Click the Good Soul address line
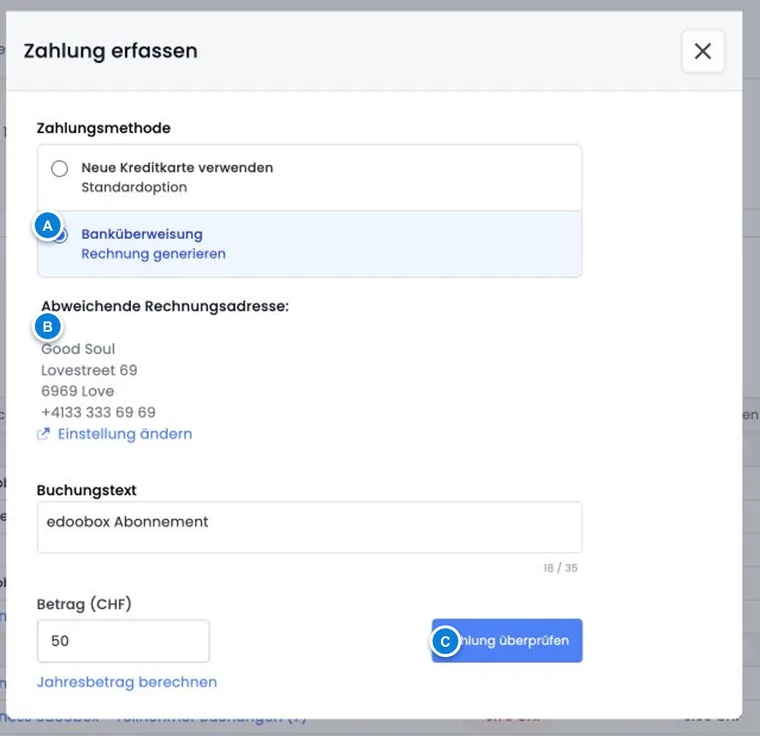The image size is (760, 736). 78,349
